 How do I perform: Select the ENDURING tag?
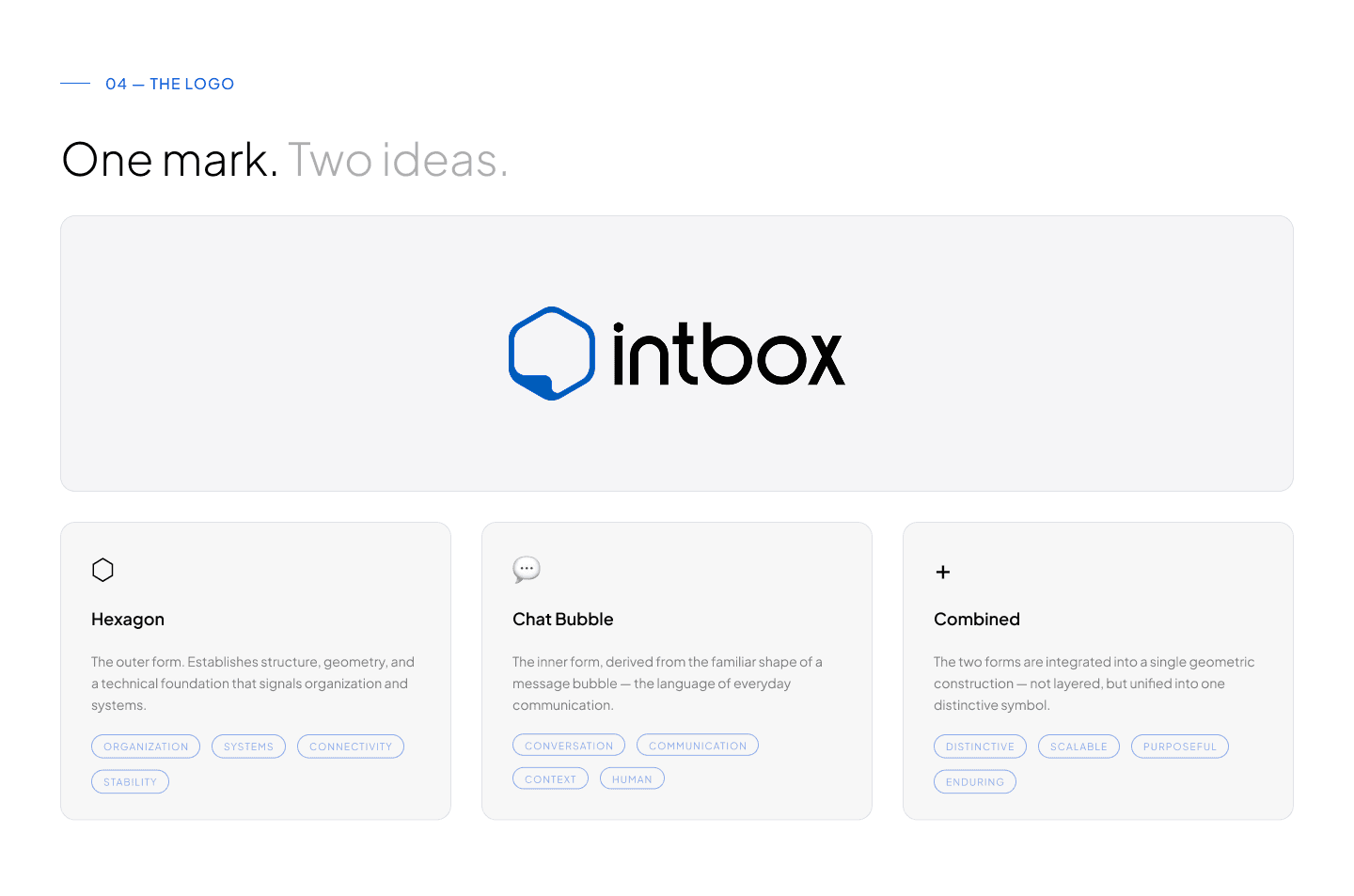coord(975,782)
